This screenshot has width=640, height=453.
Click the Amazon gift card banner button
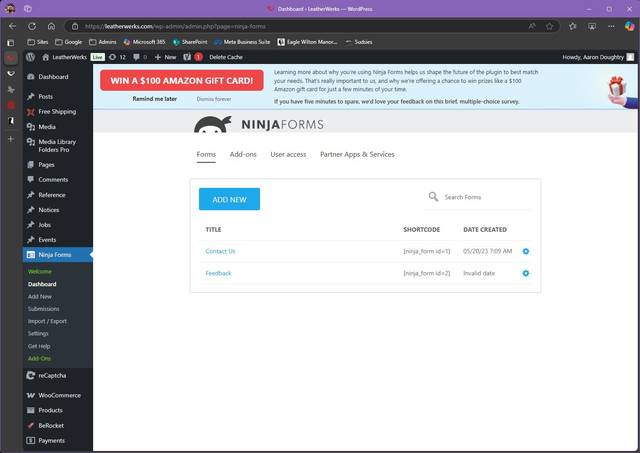pyautogui.click(x=182, y=80)
